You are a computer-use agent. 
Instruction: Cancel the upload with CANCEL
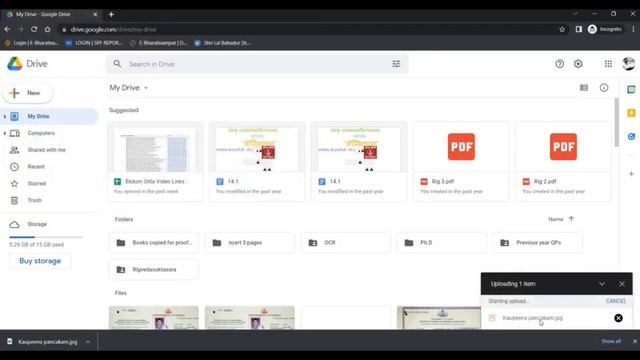(x=616, y=301)
